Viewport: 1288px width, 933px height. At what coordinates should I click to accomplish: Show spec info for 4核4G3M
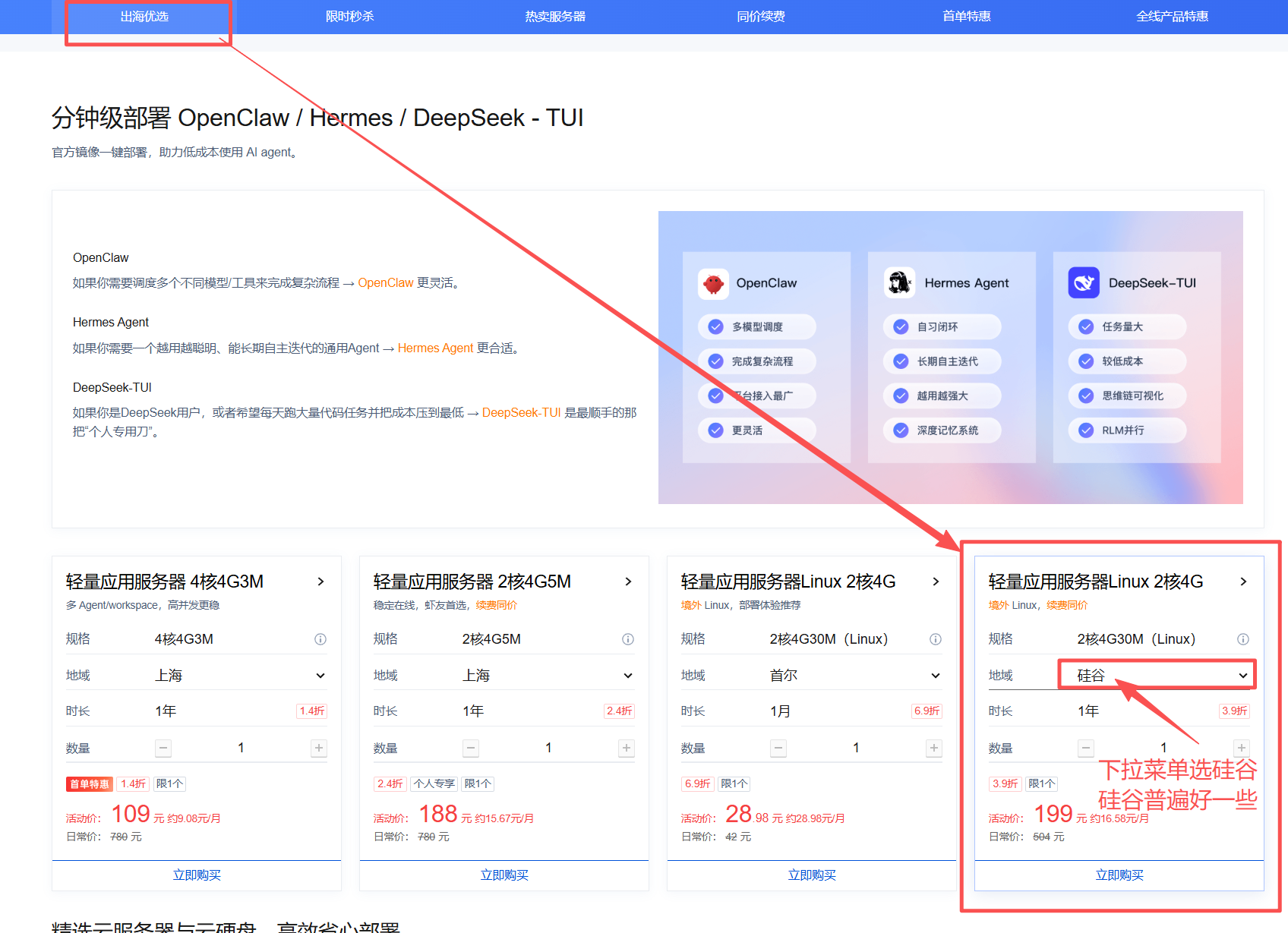coord(320,639)
